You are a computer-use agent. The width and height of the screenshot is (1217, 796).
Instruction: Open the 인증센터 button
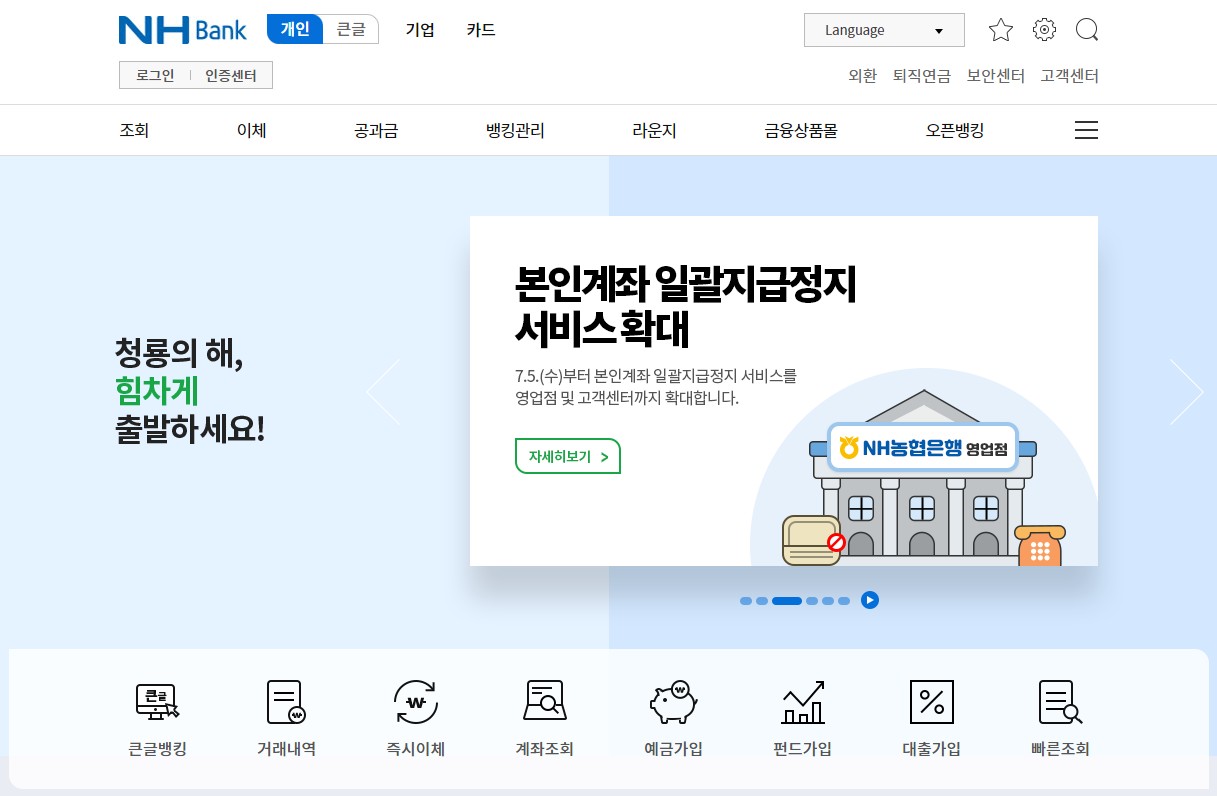tap(231, 76)
